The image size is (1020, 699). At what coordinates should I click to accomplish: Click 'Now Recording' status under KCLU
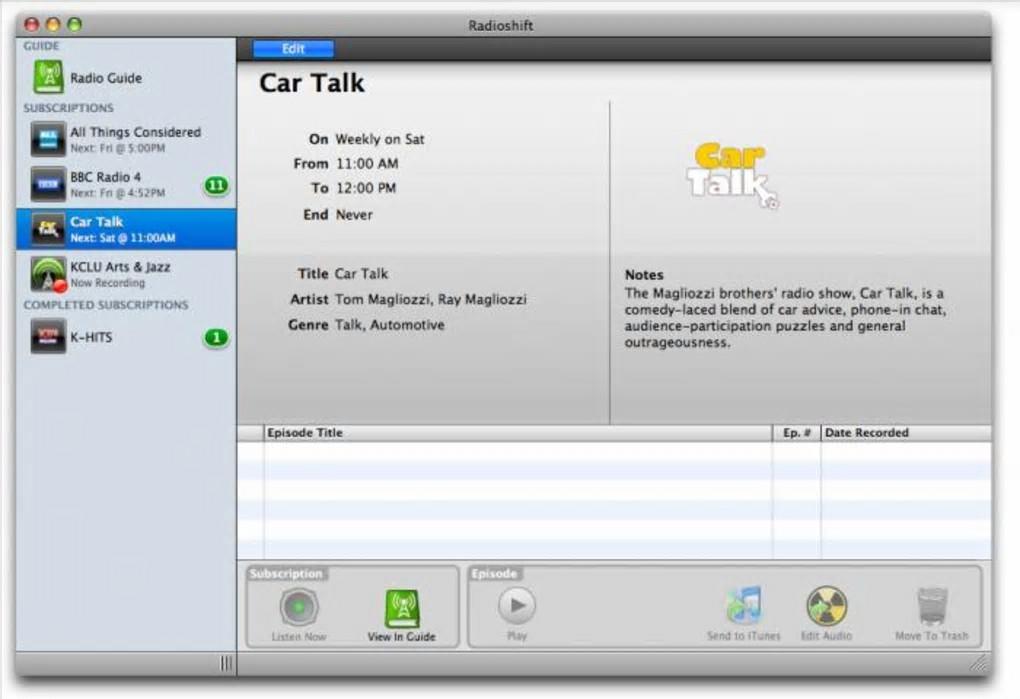click(107, 283)
